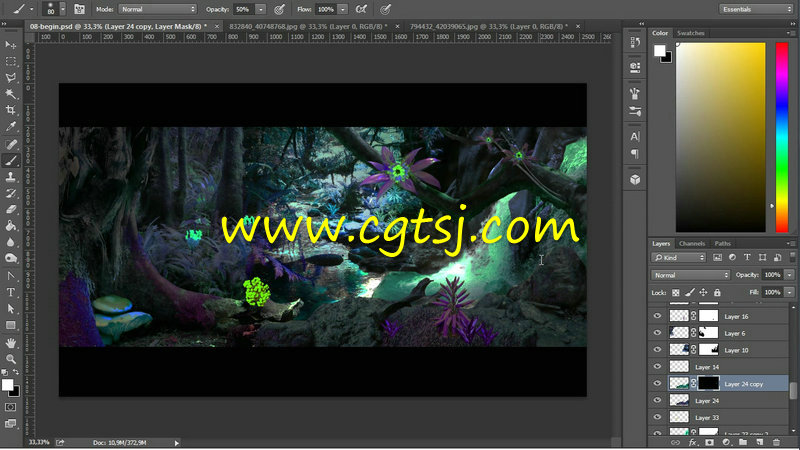Select the Horizontal Type tool
Image resolution: width=800 pixels, height=450 pixels.
tap(10, 292)
